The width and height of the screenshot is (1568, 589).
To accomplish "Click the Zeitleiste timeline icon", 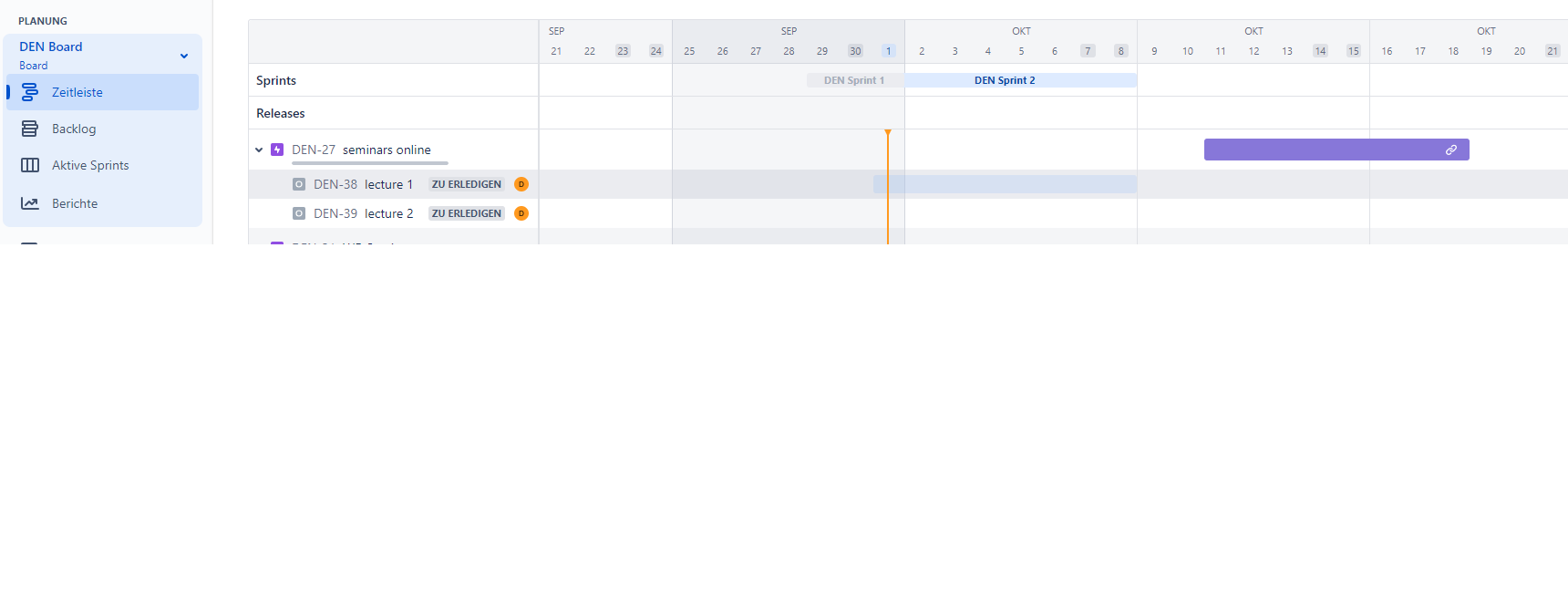I will click(x=30, y=92).
